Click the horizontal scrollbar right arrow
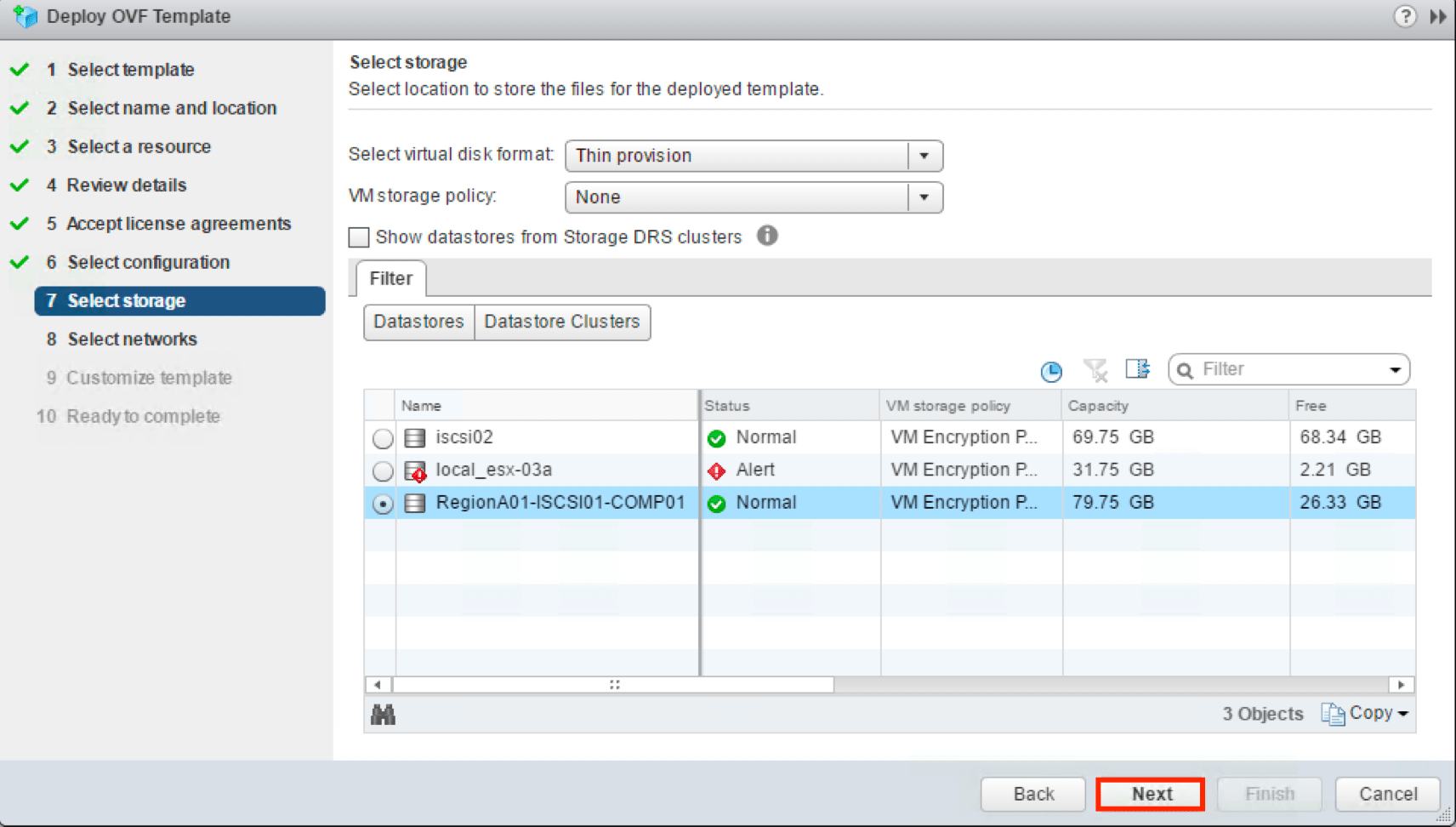 (x=1401, y=685)
